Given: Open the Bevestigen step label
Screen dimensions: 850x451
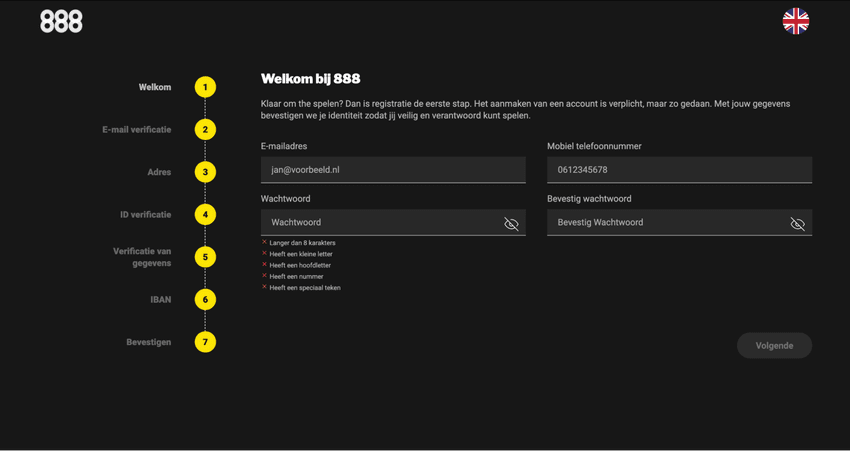Looking at the screenshot, I should tap(149, 342).
